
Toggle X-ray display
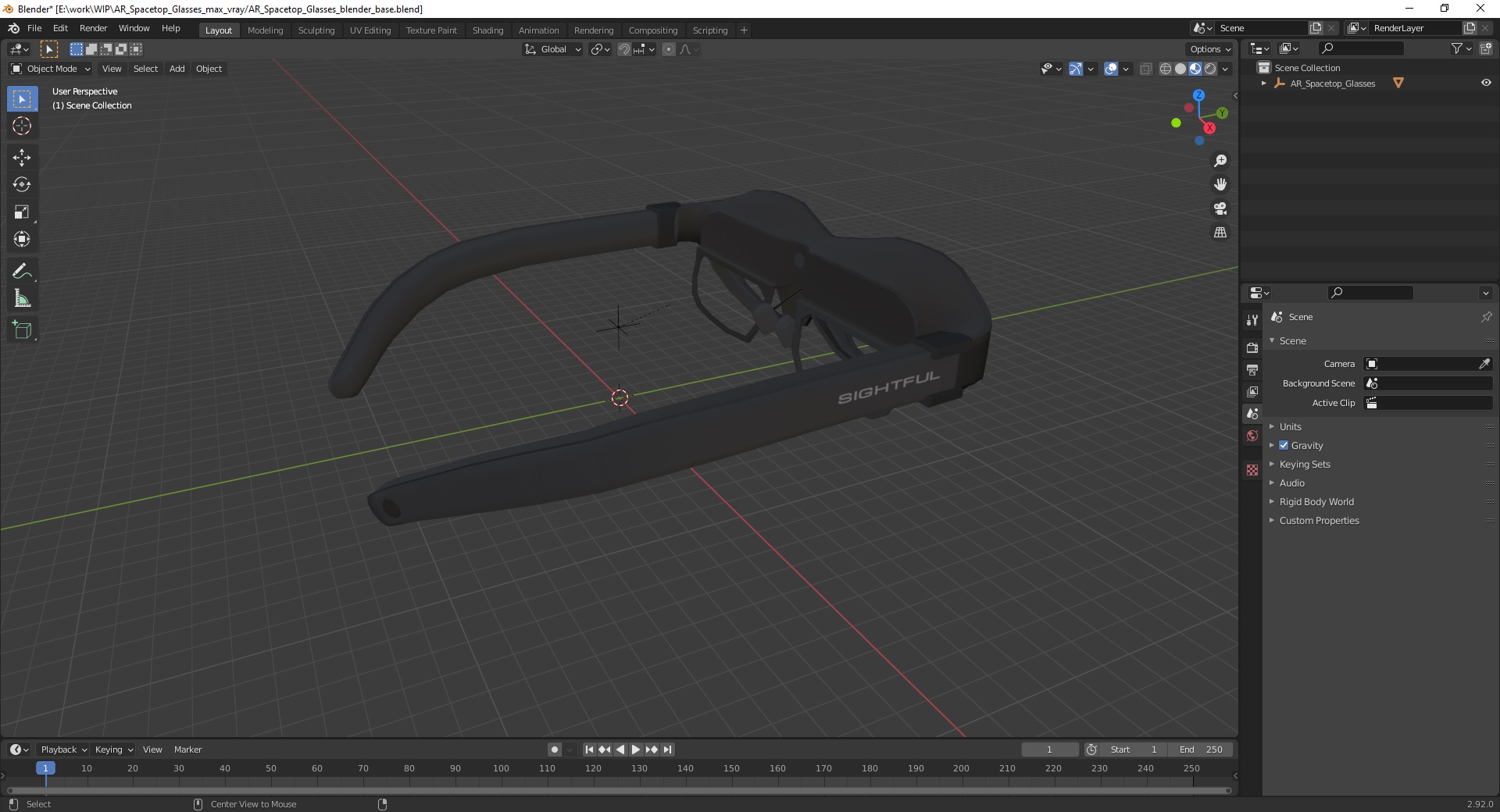[1145, 69]
